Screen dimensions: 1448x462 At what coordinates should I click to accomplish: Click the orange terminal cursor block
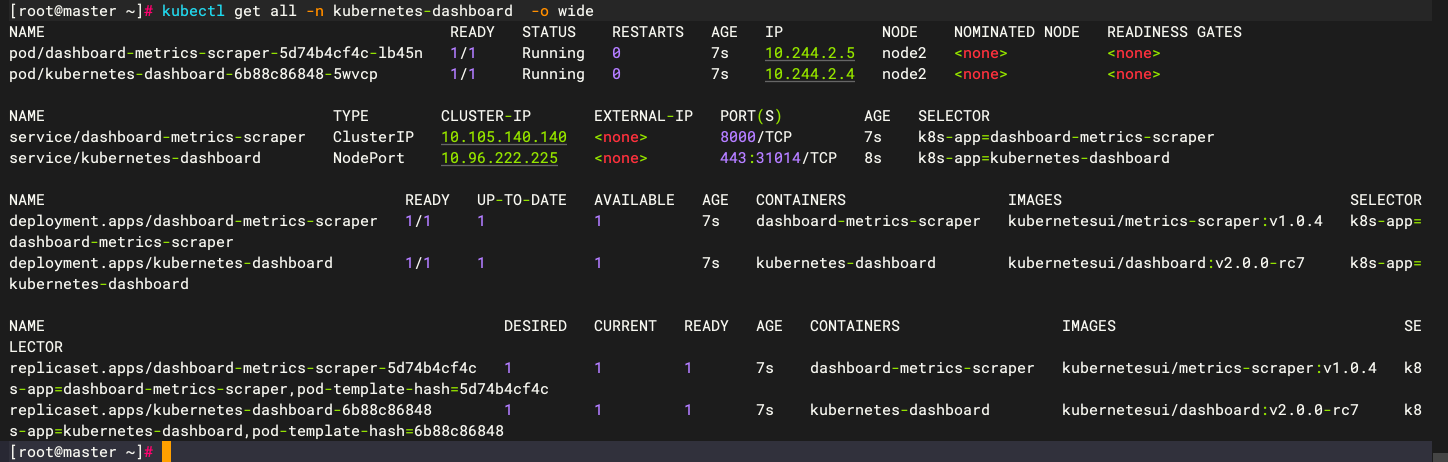tap(166, 452)
